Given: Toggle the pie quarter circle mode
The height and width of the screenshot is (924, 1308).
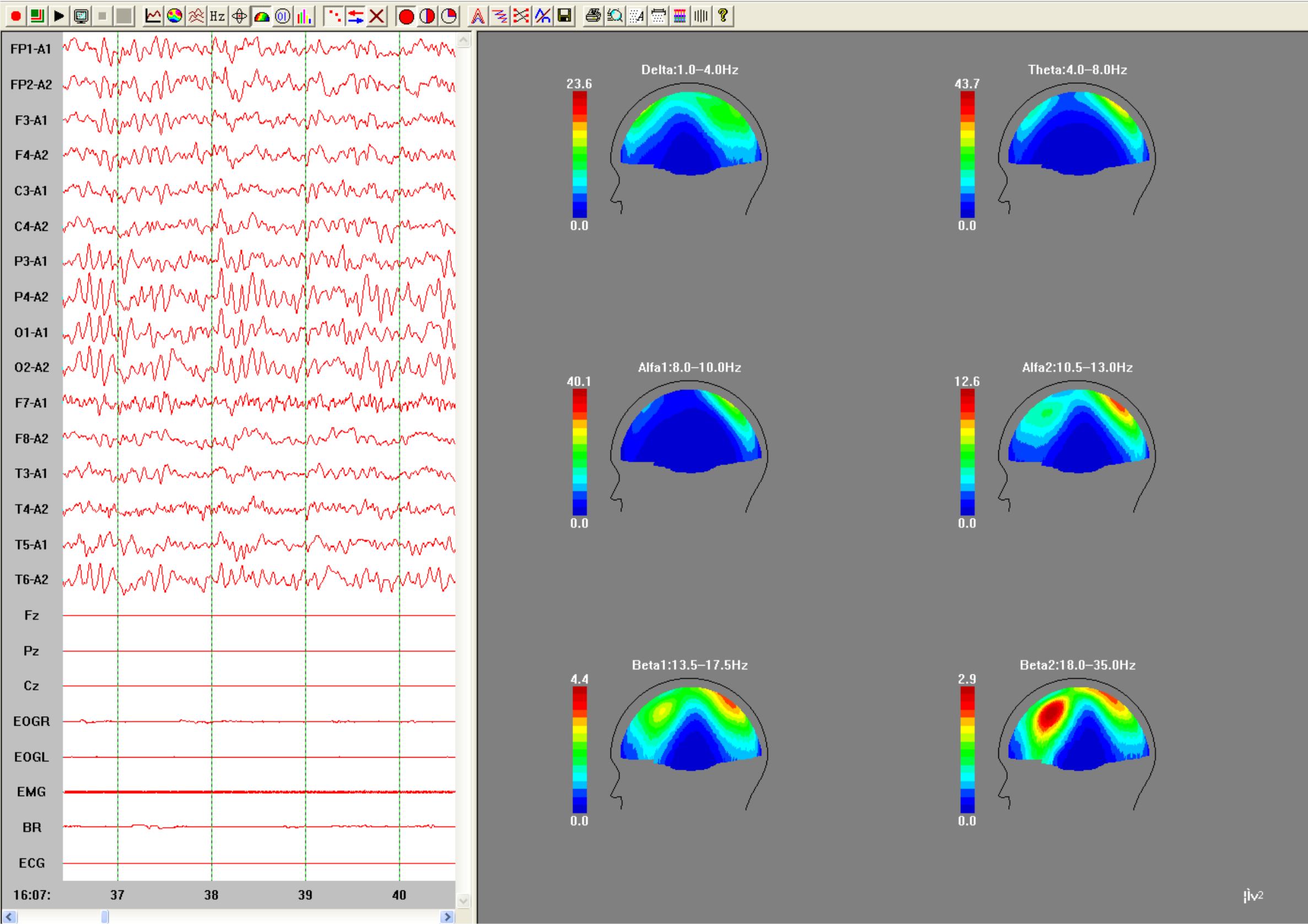Looking at the screenshot, I should click(449, 16).
